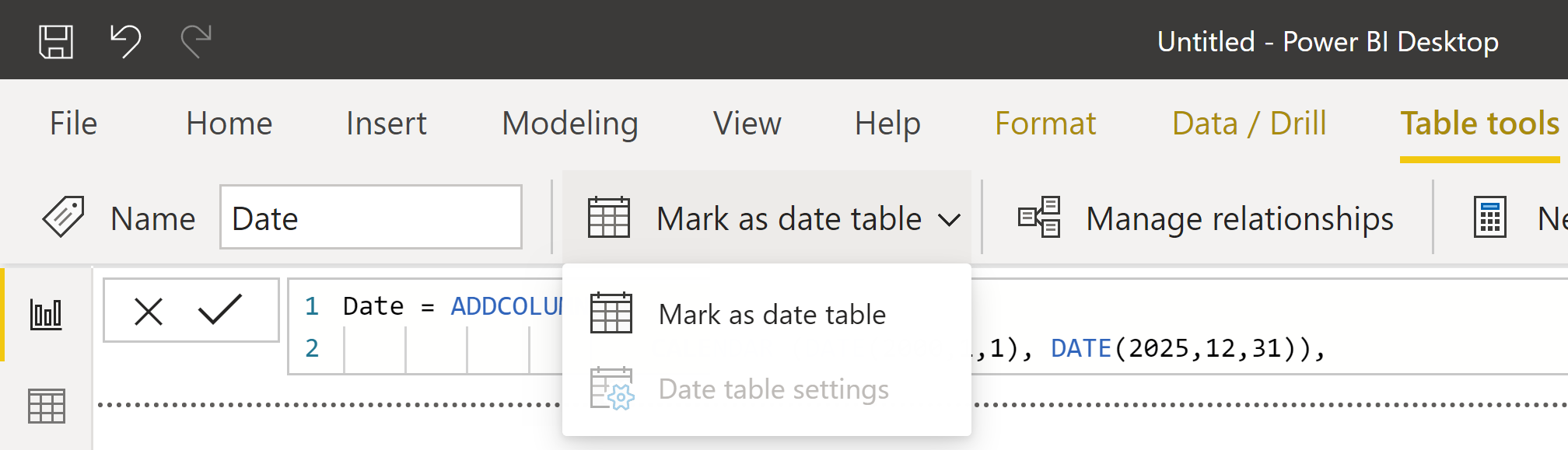Expand the Mark as date table dropdown
Image resolution: width=1568 pixels, height=450 pixels.
click(950, 220)
